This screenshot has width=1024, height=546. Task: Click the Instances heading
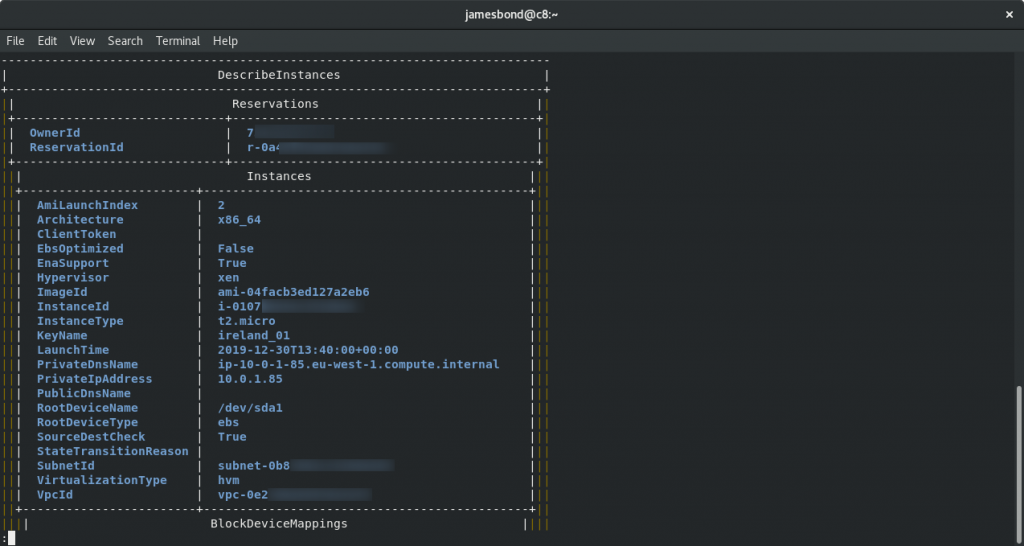[279, 176]
